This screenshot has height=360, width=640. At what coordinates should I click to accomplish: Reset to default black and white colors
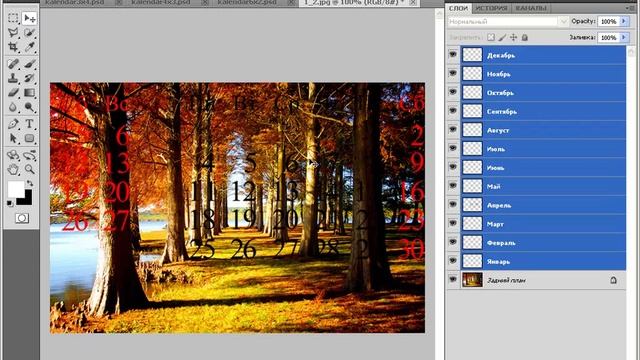point(10,203)
